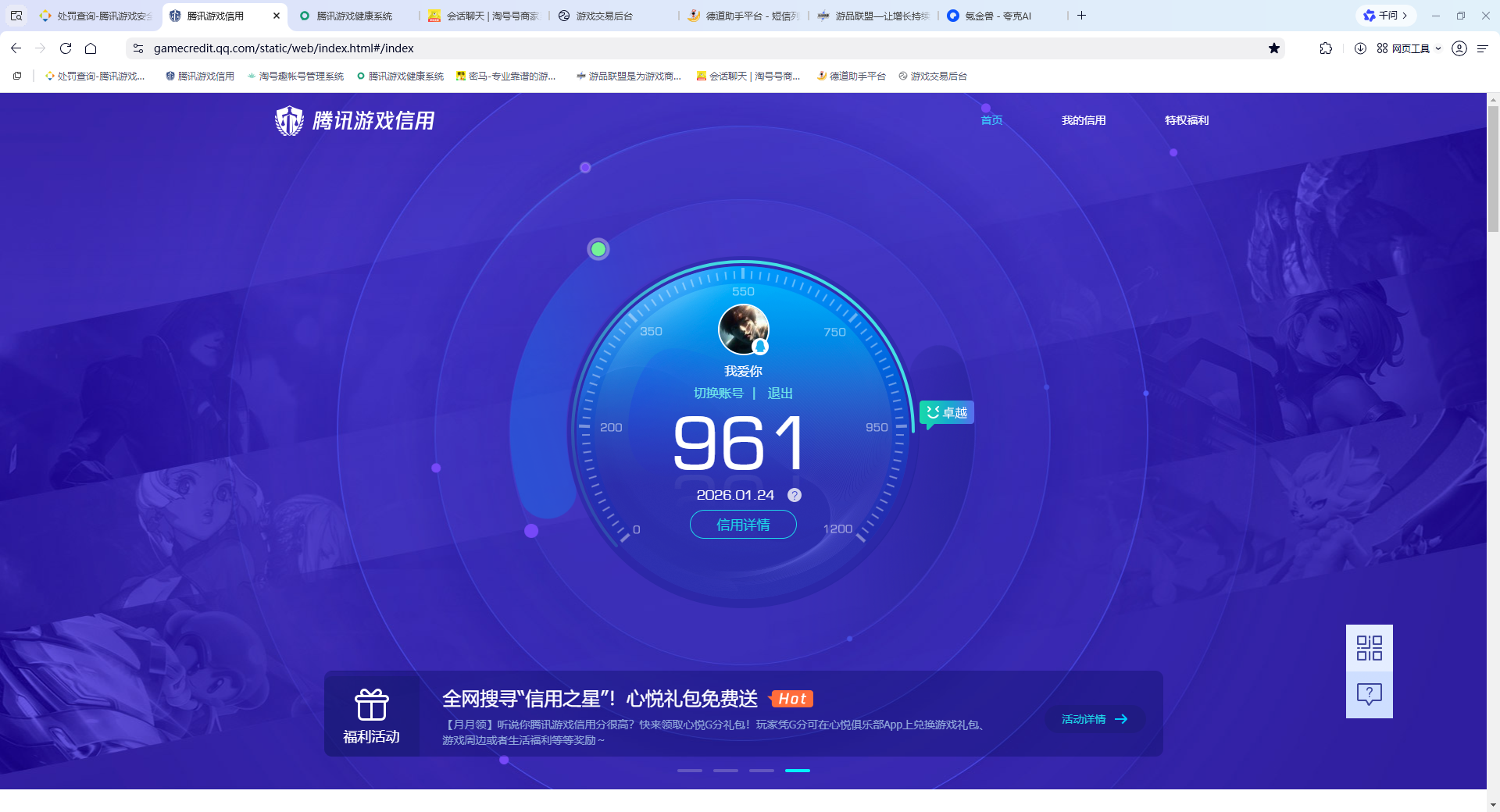This screenshot has height=812, width=1500.
Task: Click the gift icon above 福利活动
Action: pyautogui.click(x=372, y=703)
